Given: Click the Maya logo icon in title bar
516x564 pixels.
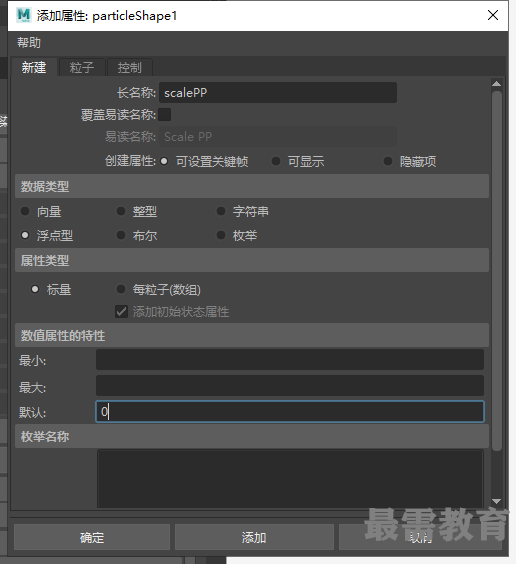Looking at the screenshot, I should pos(24,15).
